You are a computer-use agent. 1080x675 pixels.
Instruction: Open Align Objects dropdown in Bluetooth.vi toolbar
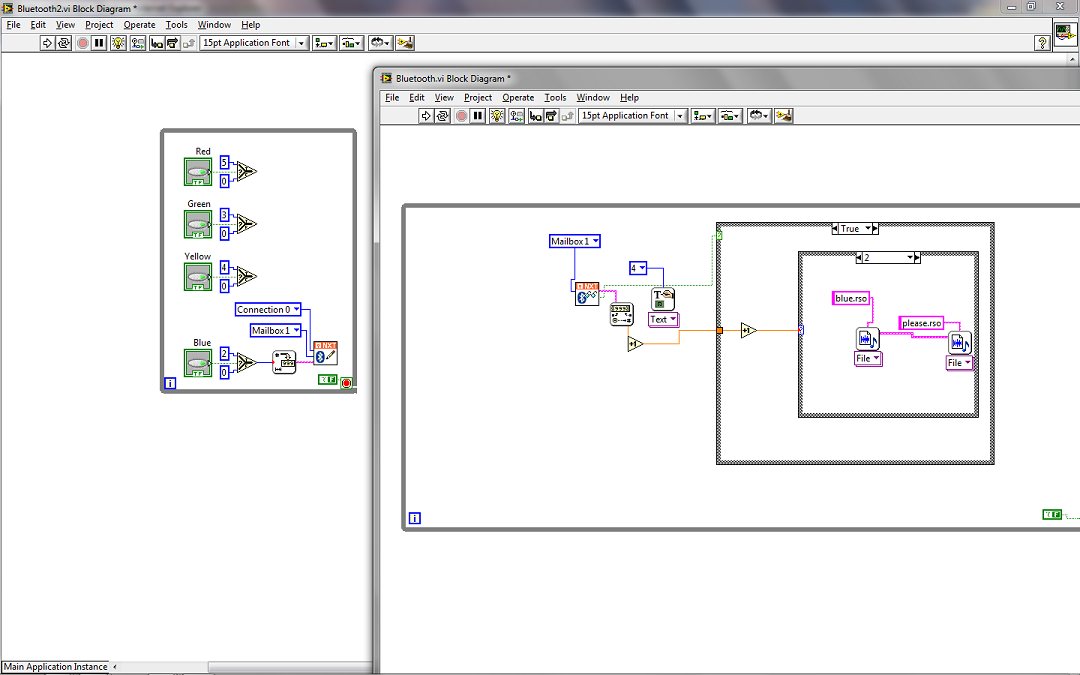click(x=703, y=116)
